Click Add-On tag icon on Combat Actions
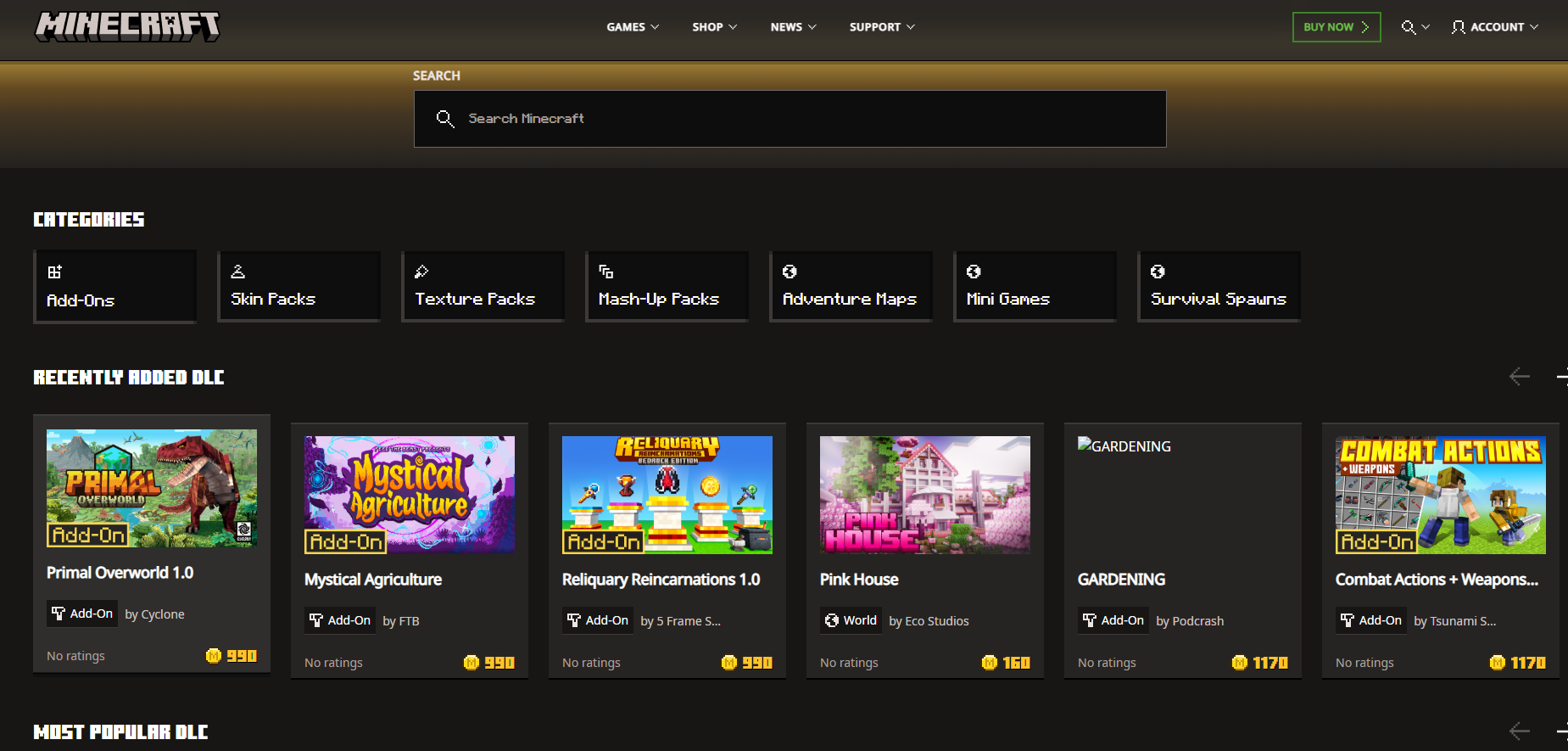The image size is (1568, 751). (x=1348, y=620)
